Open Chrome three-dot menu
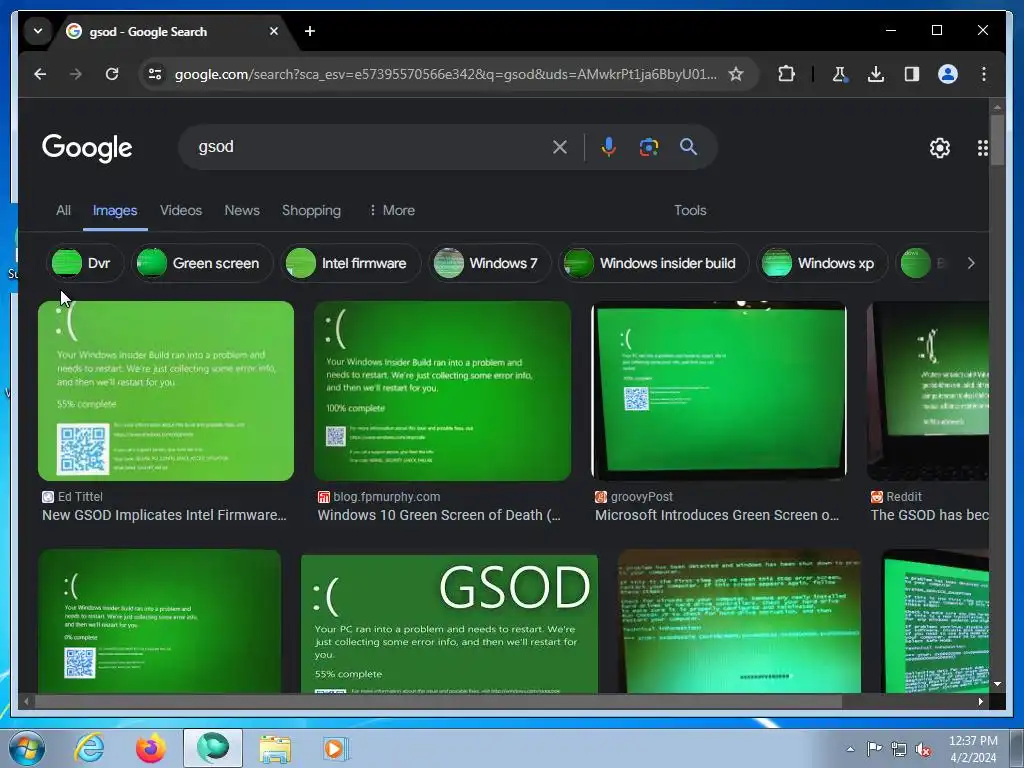The image size is (1024, 768). [984, 74]
